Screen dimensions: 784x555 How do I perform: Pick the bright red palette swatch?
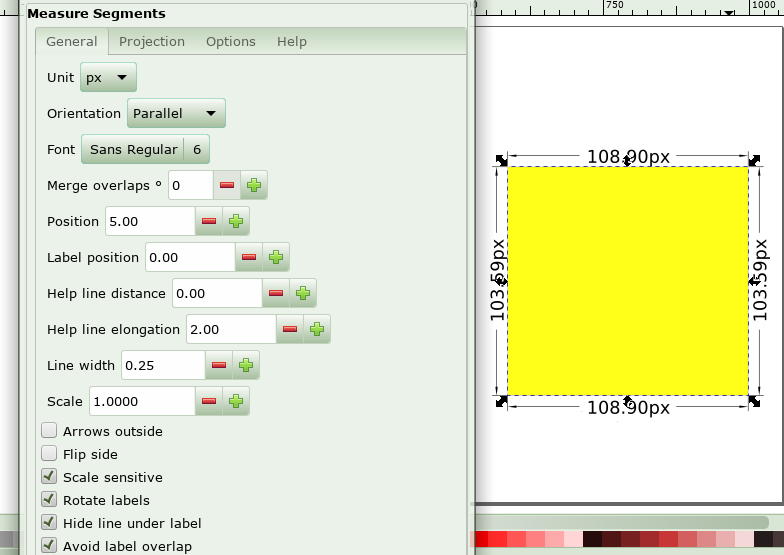pyautogui.click(x=498, y=539)
